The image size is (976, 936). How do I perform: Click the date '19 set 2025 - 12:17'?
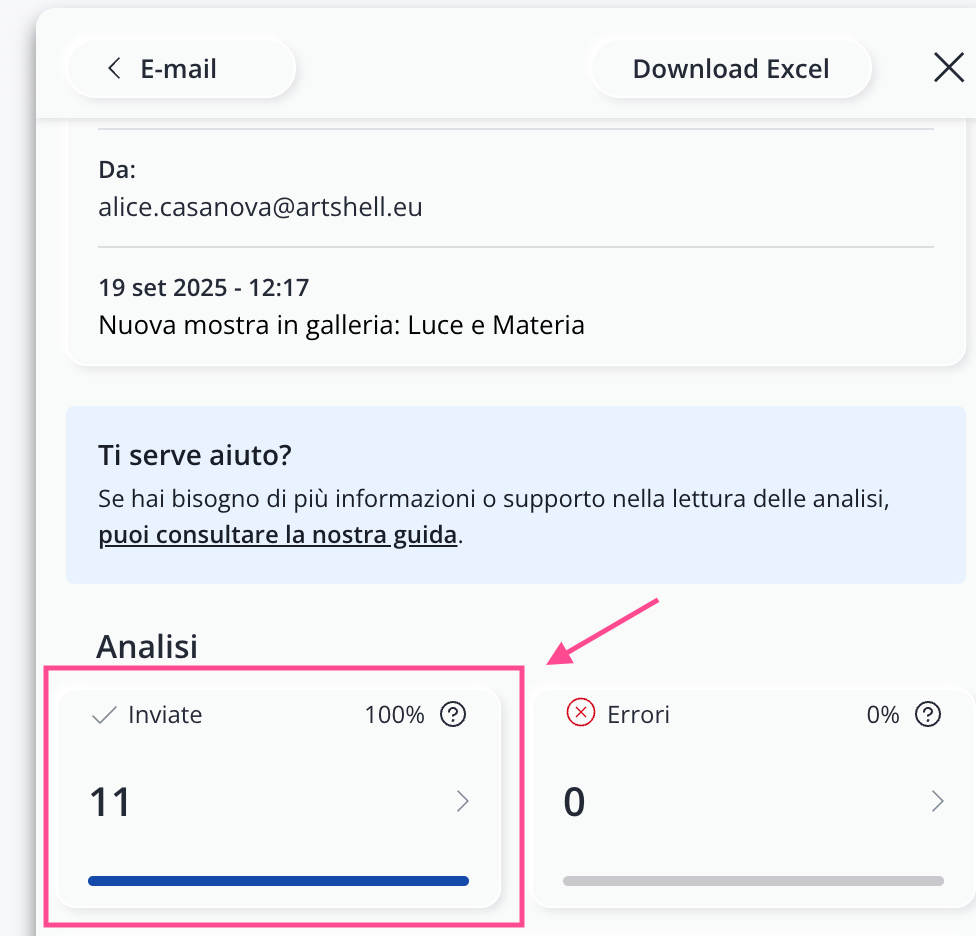coord(203,288)
